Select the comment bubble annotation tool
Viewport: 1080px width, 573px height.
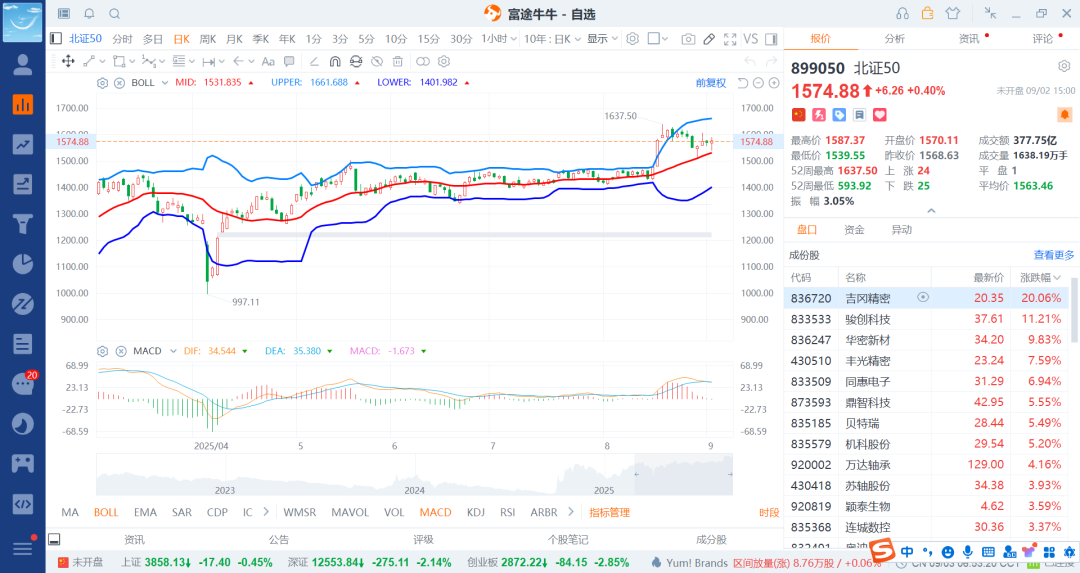pos(289,61)
